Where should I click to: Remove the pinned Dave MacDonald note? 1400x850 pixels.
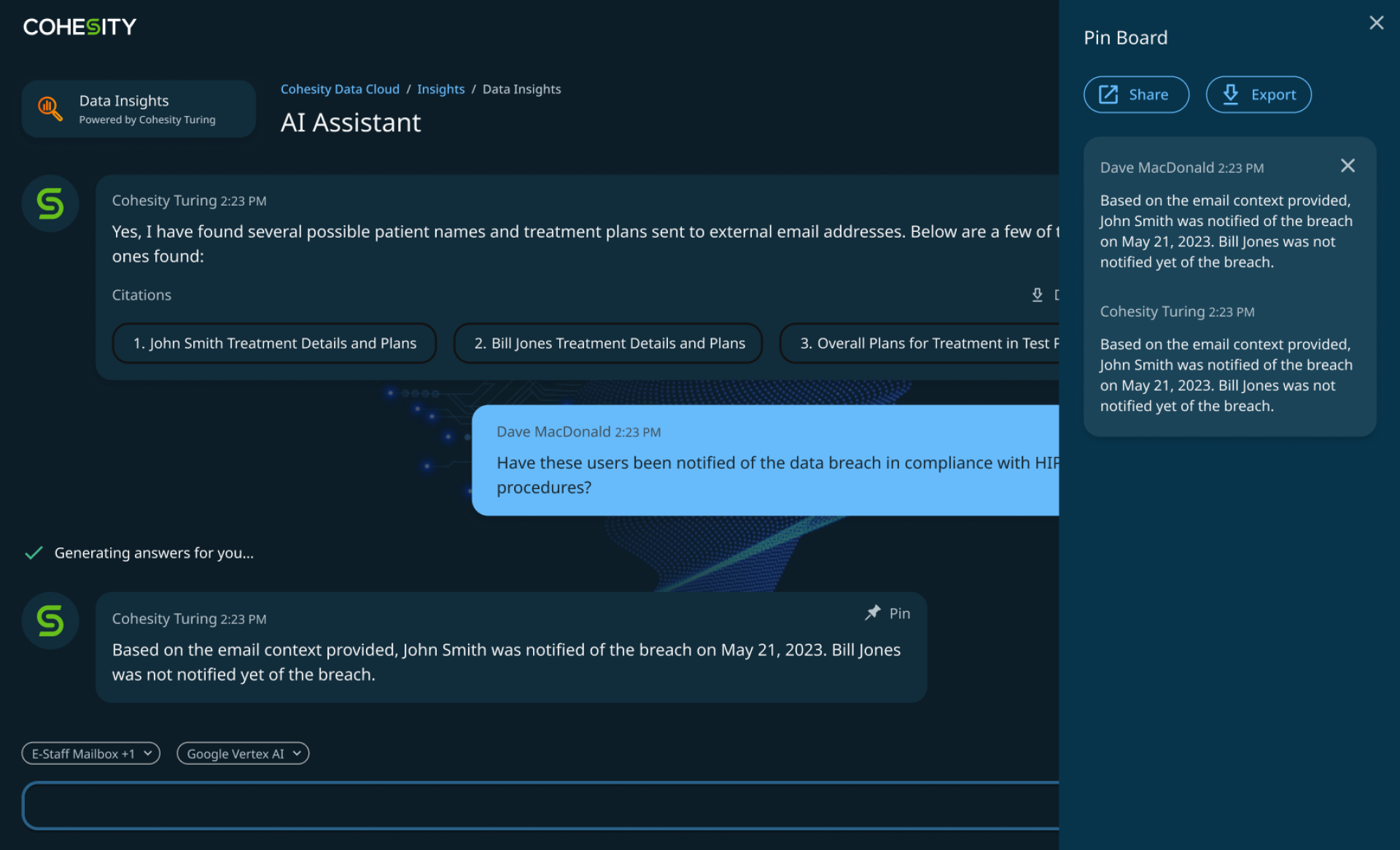[x=1347, y=165]
